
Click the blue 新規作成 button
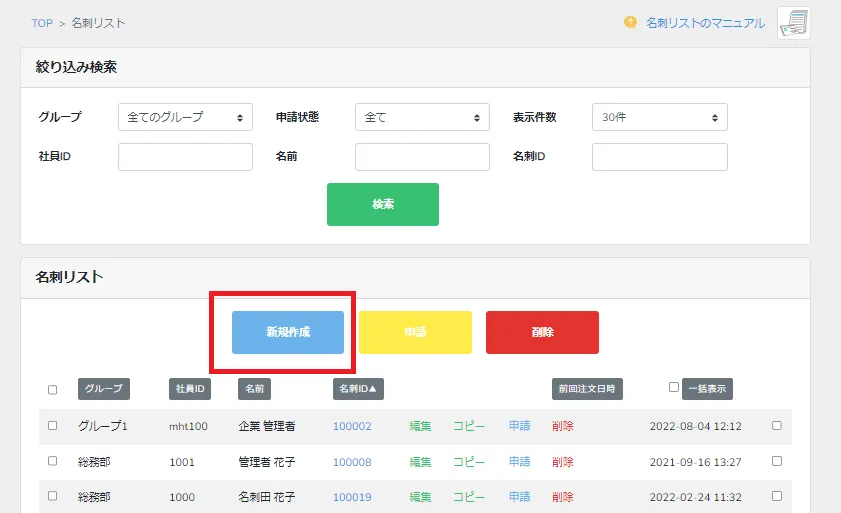click(288, 332)
